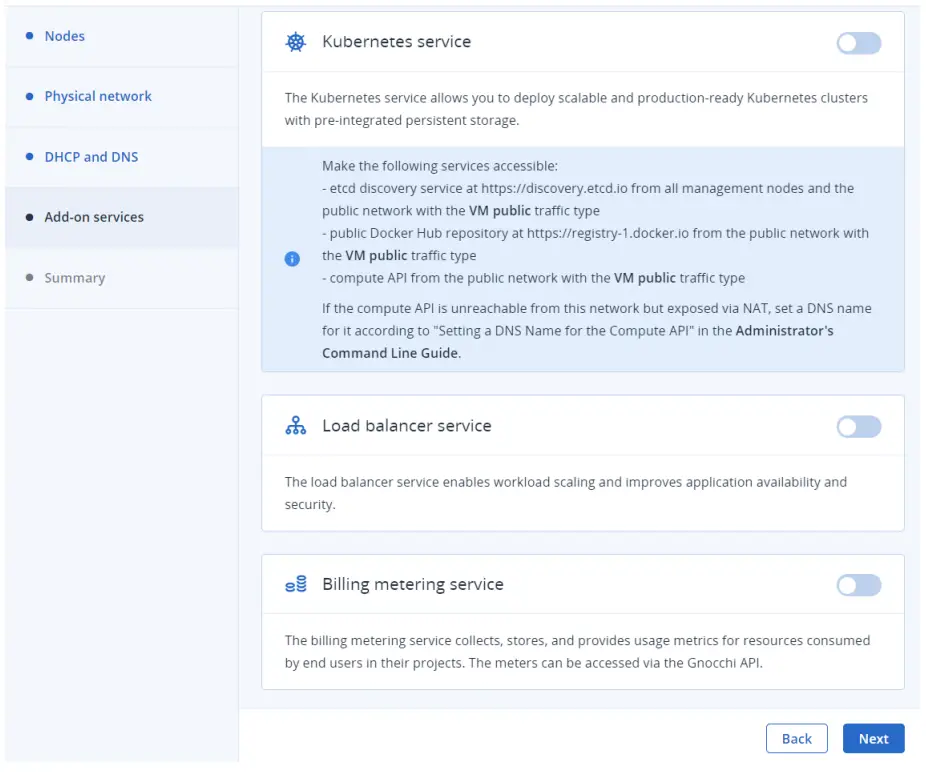The width and height of the screenshot is (926, 772).
Task: Open the Physical network step
Action: [97, 96]
